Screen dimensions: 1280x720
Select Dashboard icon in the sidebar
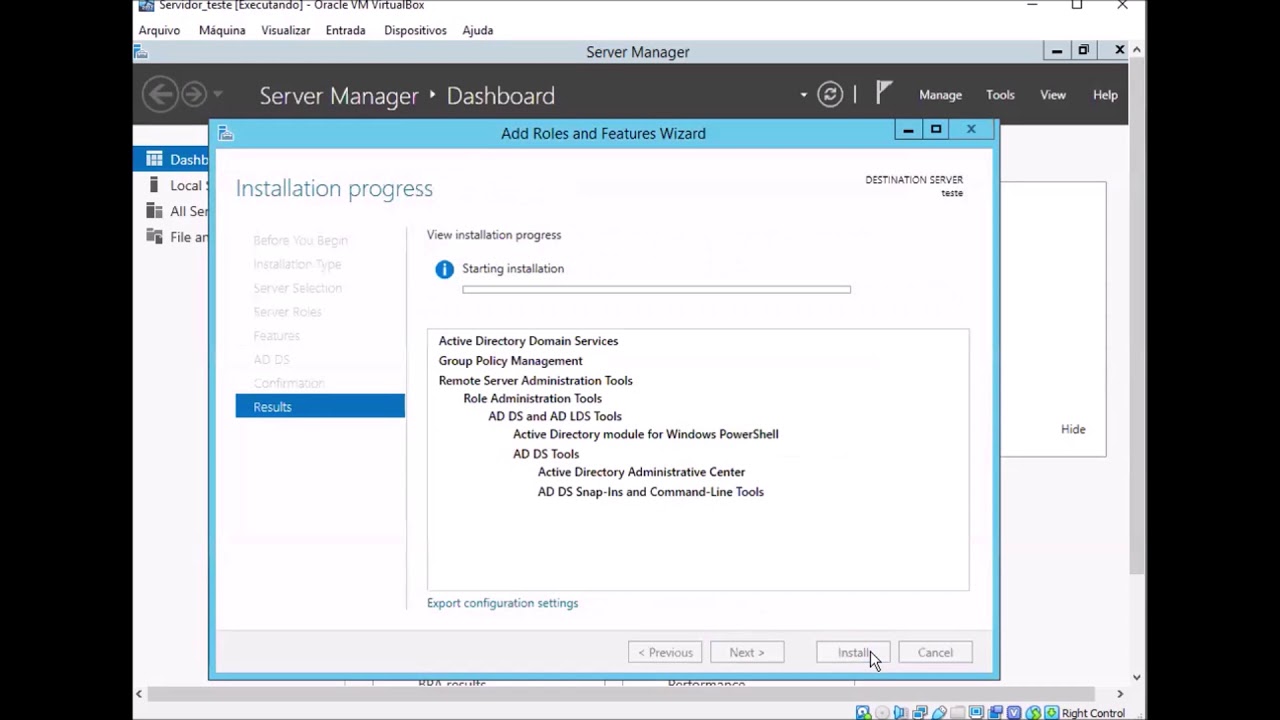[154, 159]
